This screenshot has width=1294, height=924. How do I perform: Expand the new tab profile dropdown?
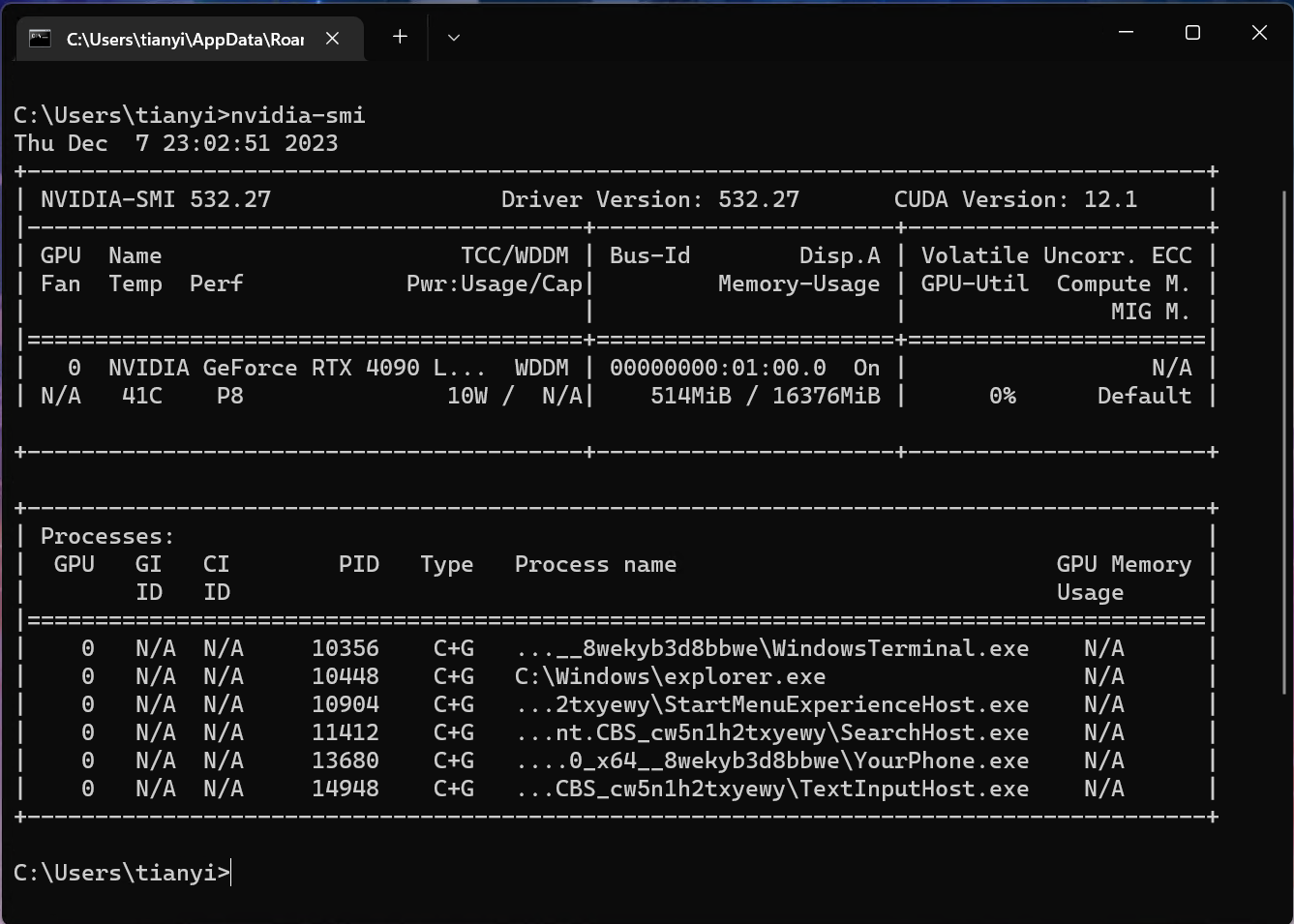pos(453,37)
